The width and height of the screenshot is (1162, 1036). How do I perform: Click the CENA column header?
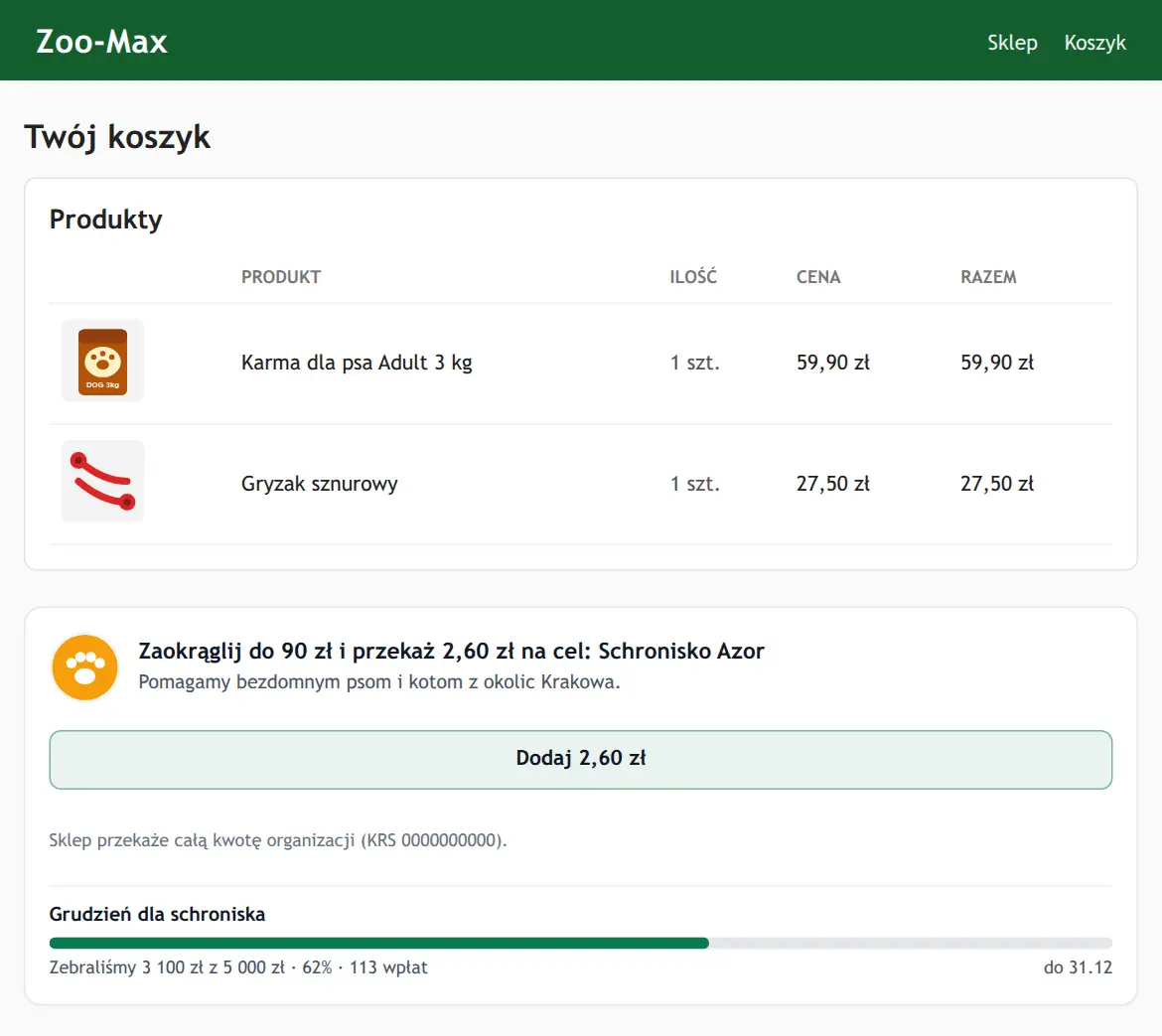(818, 277)
